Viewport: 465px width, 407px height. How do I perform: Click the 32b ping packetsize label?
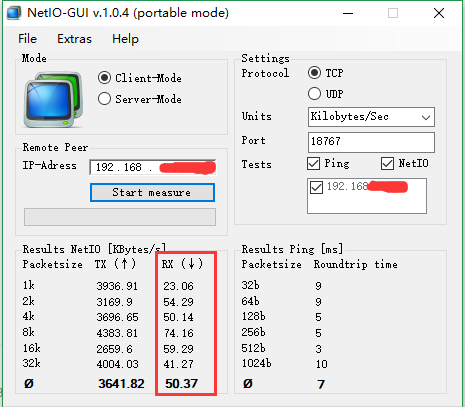250,285
